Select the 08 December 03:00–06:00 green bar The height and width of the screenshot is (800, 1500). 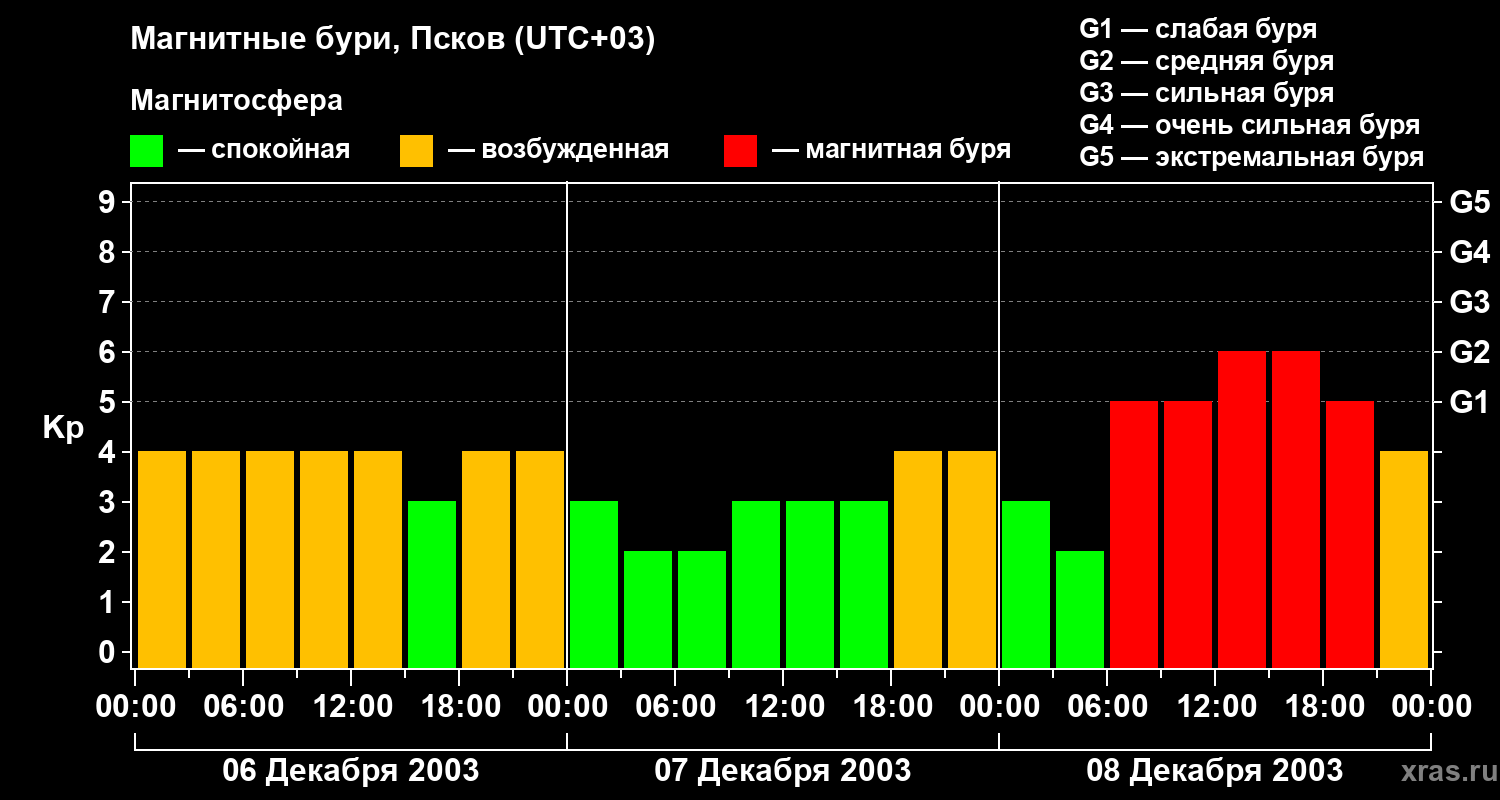click(1080, 609)
